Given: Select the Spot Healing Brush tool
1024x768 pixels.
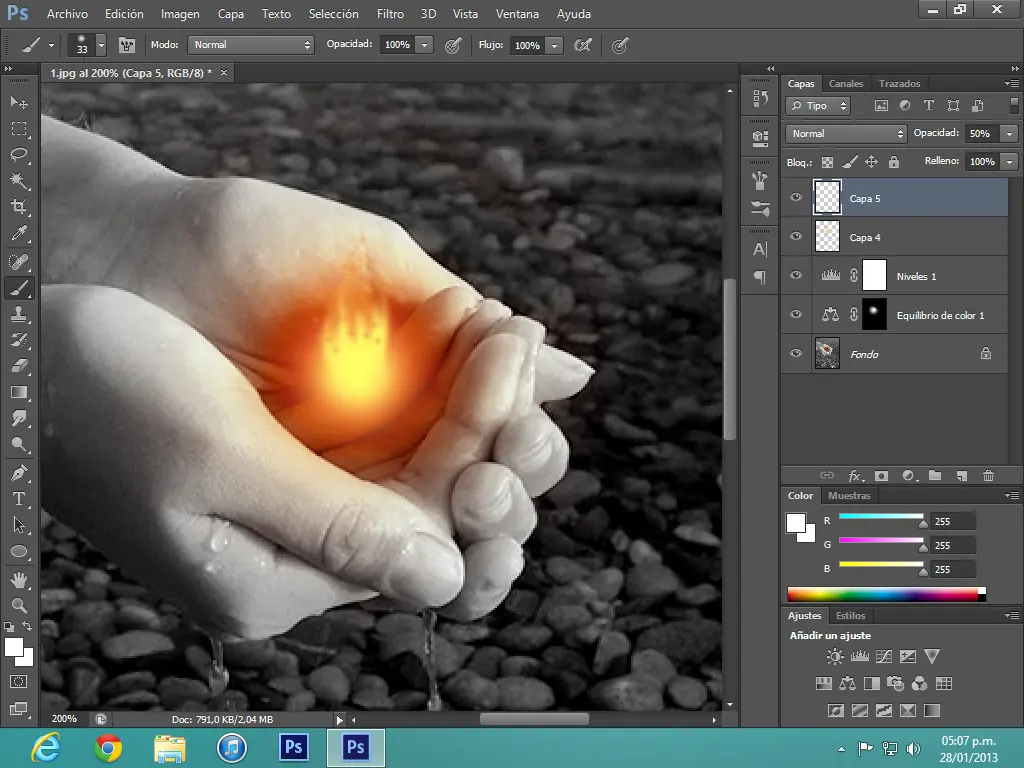Looking at the screenshot, I should [19, 262].
